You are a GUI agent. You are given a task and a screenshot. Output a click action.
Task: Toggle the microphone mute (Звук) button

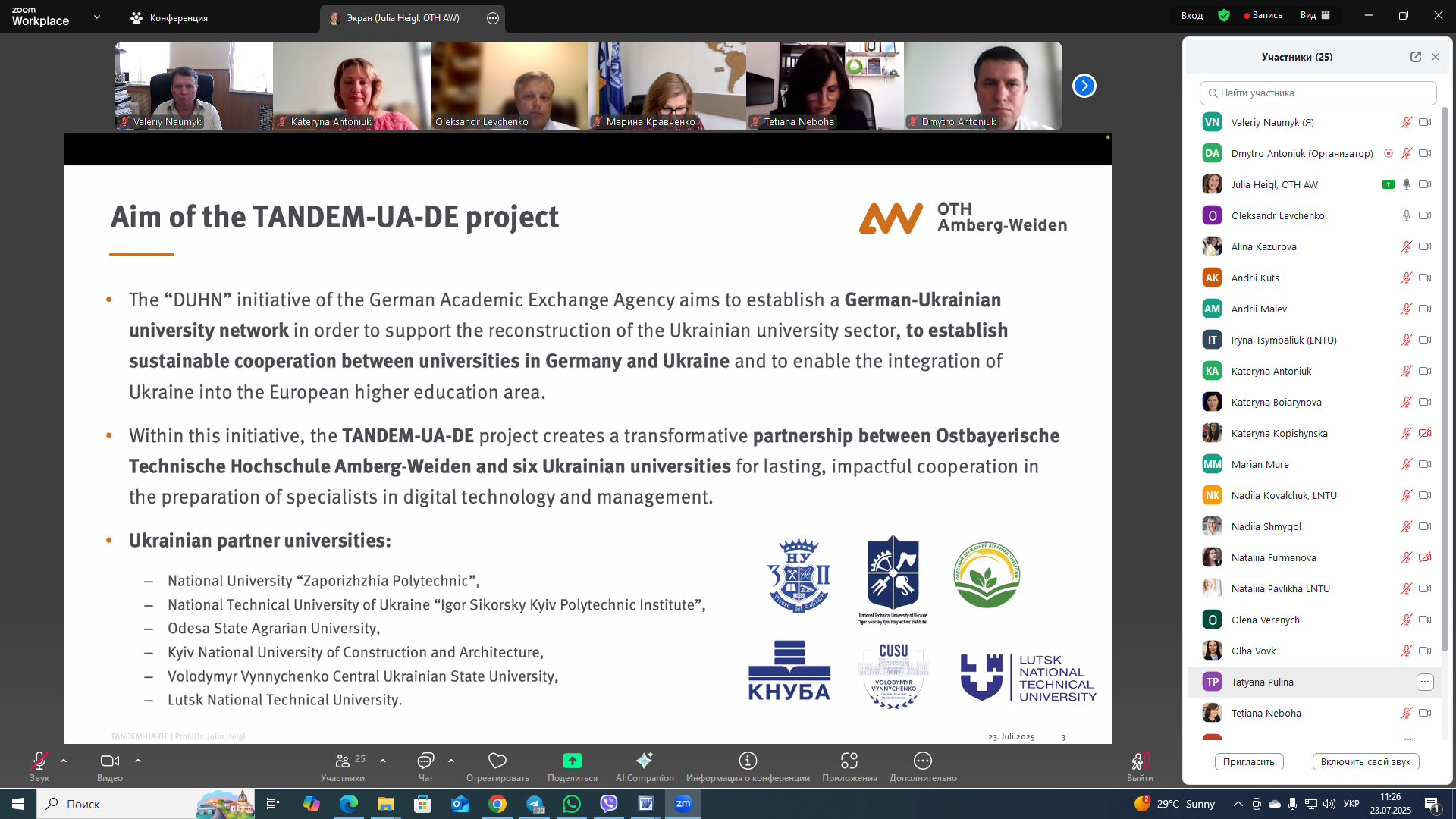(x=39, y=761)
